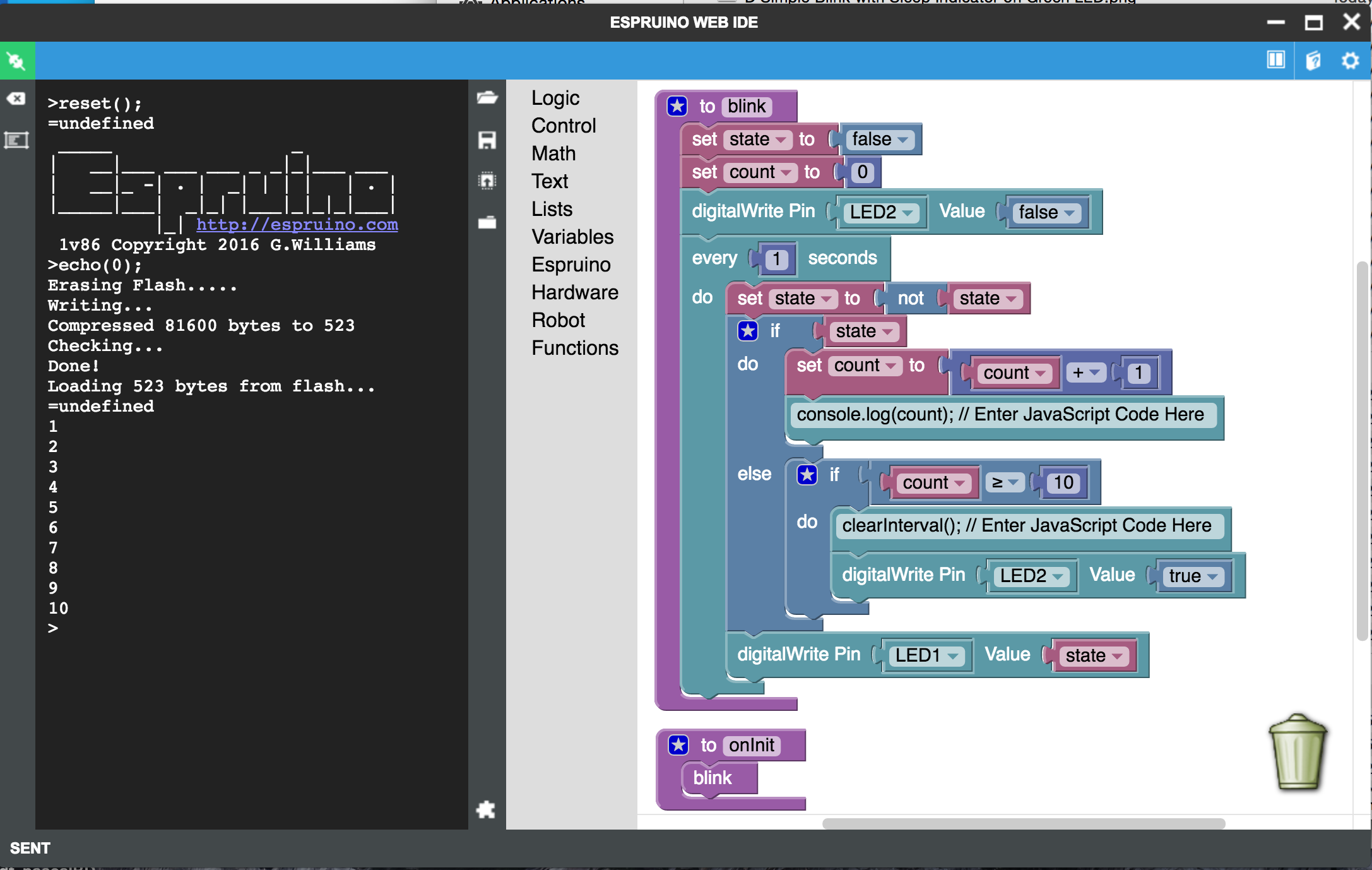1372x870 pixels.
Task: Open the 'count' dropdown in 'set count to 0'
Action: 760,172
